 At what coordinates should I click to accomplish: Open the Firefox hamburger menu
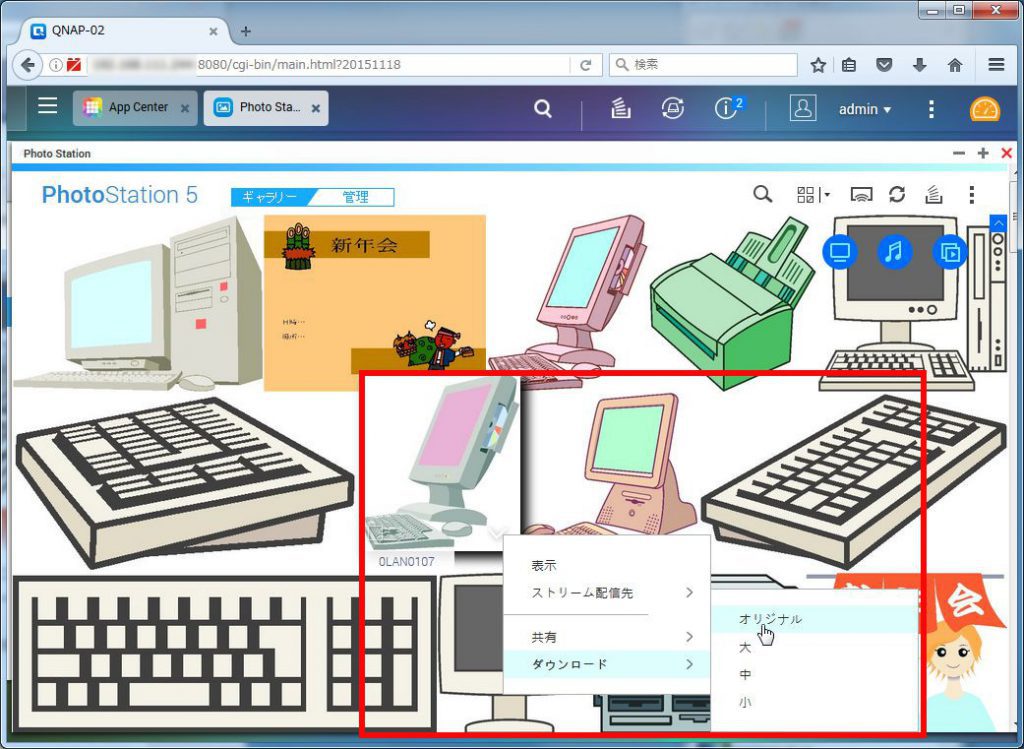tap(996, 65)
